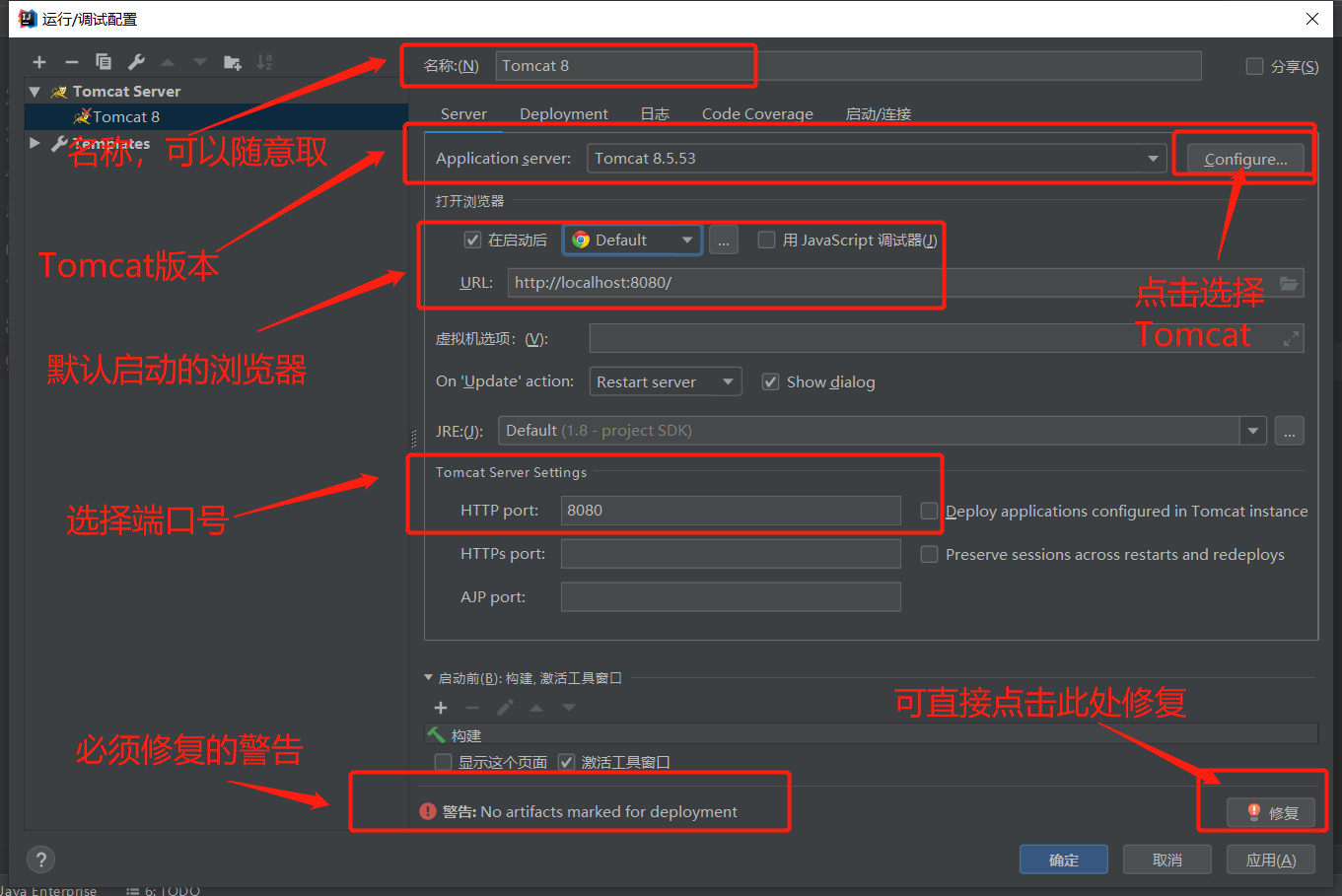Screen dimensions: 1342x896
Task: Expand the Templates tree node
Action: 35,144
